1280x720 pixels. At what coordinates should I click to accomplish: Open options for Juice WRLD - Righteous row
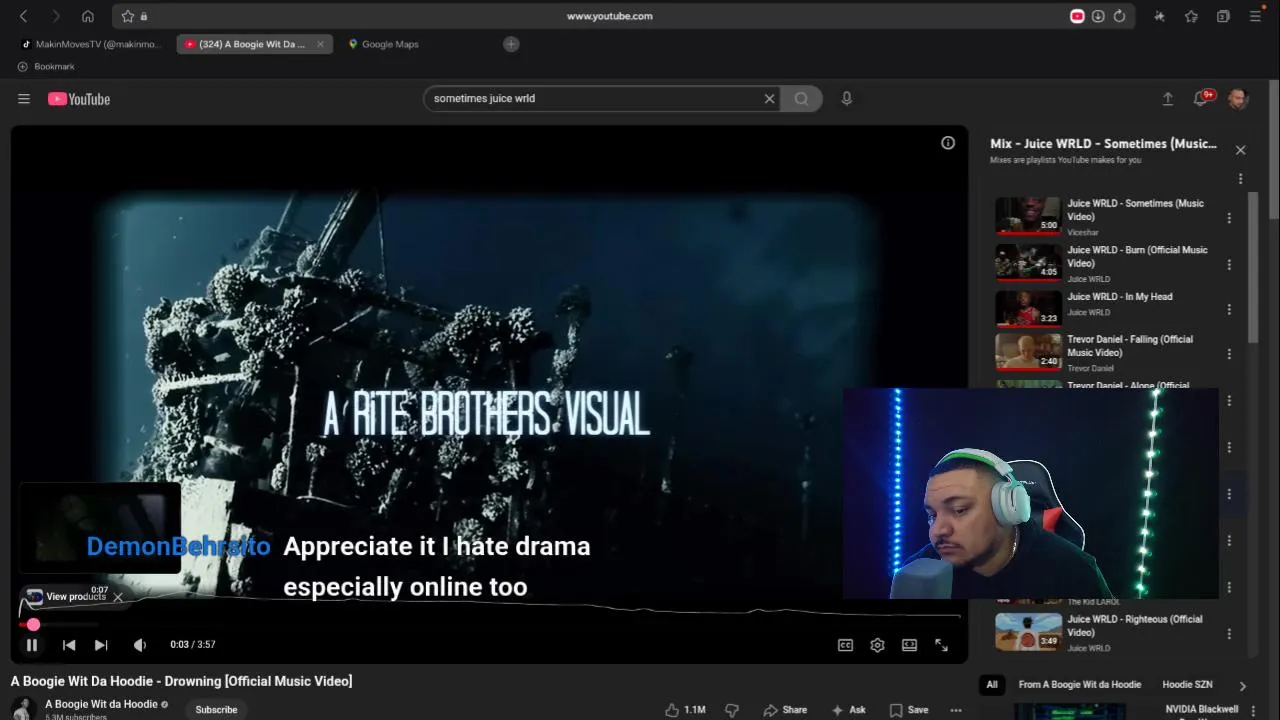pyautogui.click(x=1229, y=634)
